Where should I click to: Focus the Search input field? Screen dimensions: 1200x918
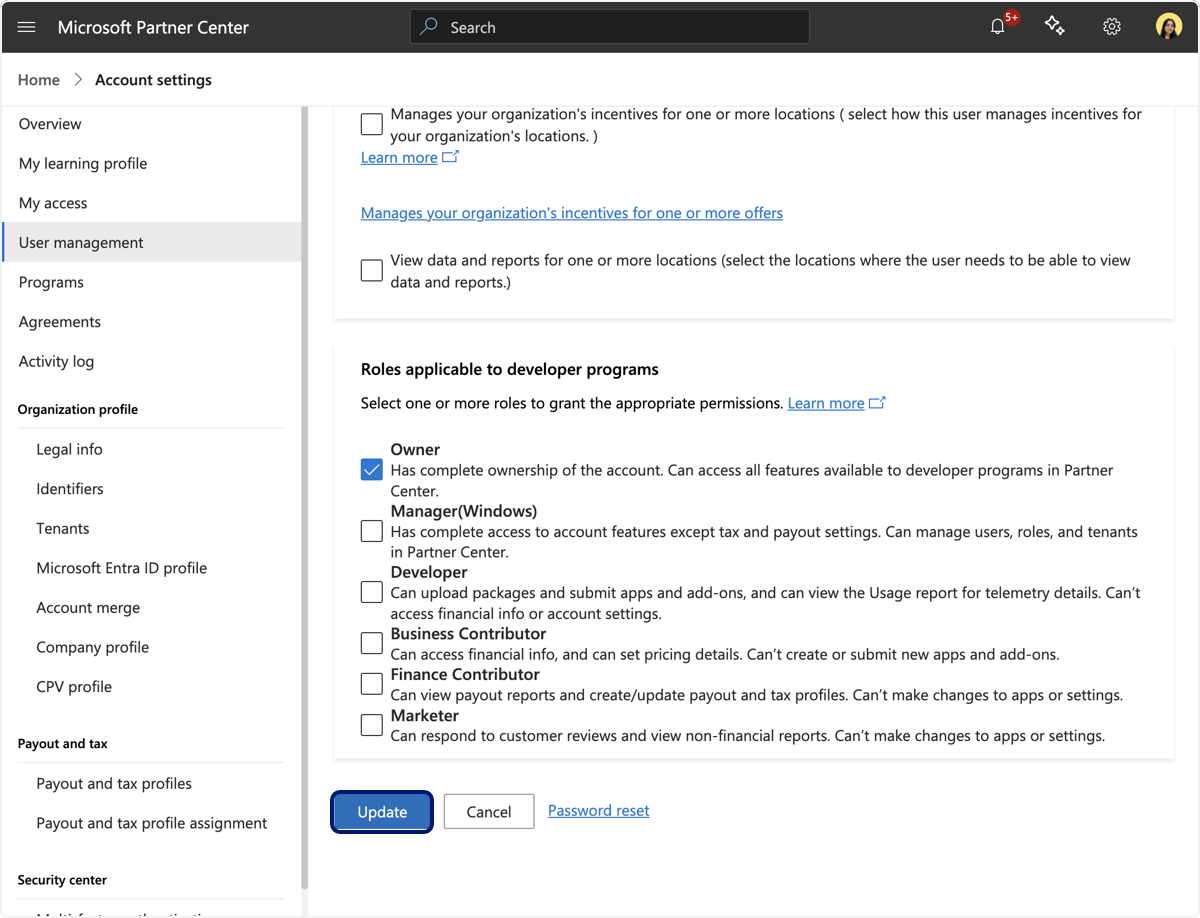click(x=610, y=27)
